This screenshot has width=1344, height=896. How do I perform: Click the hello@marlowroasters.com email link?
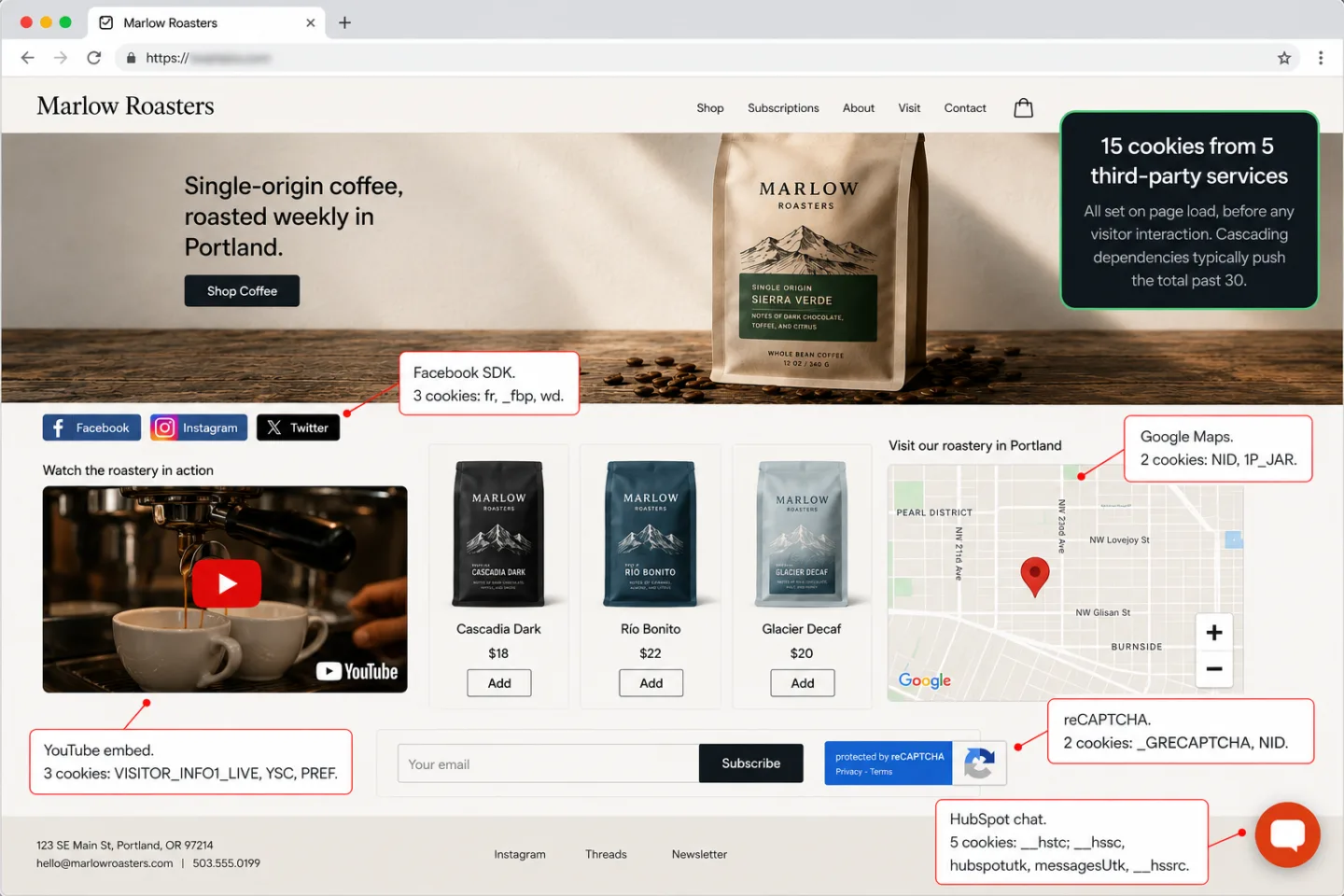coord(105,863)
